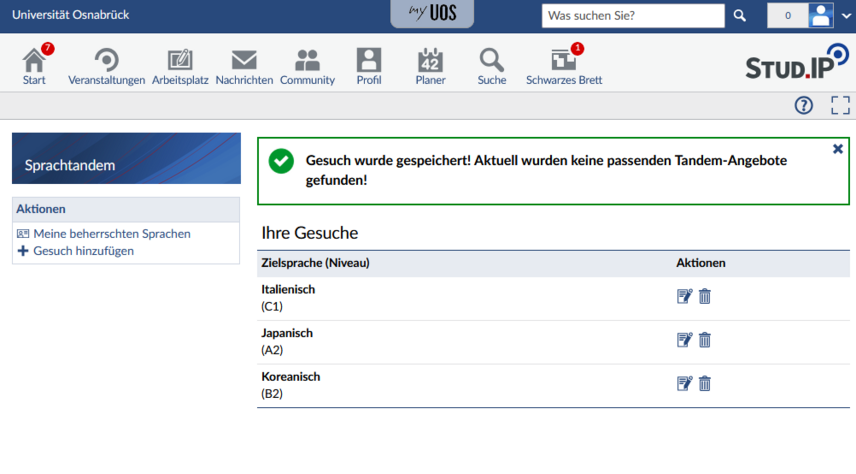Edit the Italienisch request
Image resolution: width=856 pixels, height=474 pixels.
(x=684, y=296)
